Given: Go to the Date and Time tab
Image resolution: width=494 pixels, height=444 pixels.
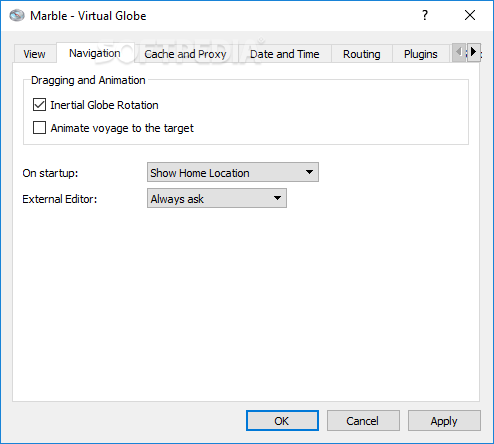Looking at the screenshot, I should pyautogui.click(x=285, y=54).
